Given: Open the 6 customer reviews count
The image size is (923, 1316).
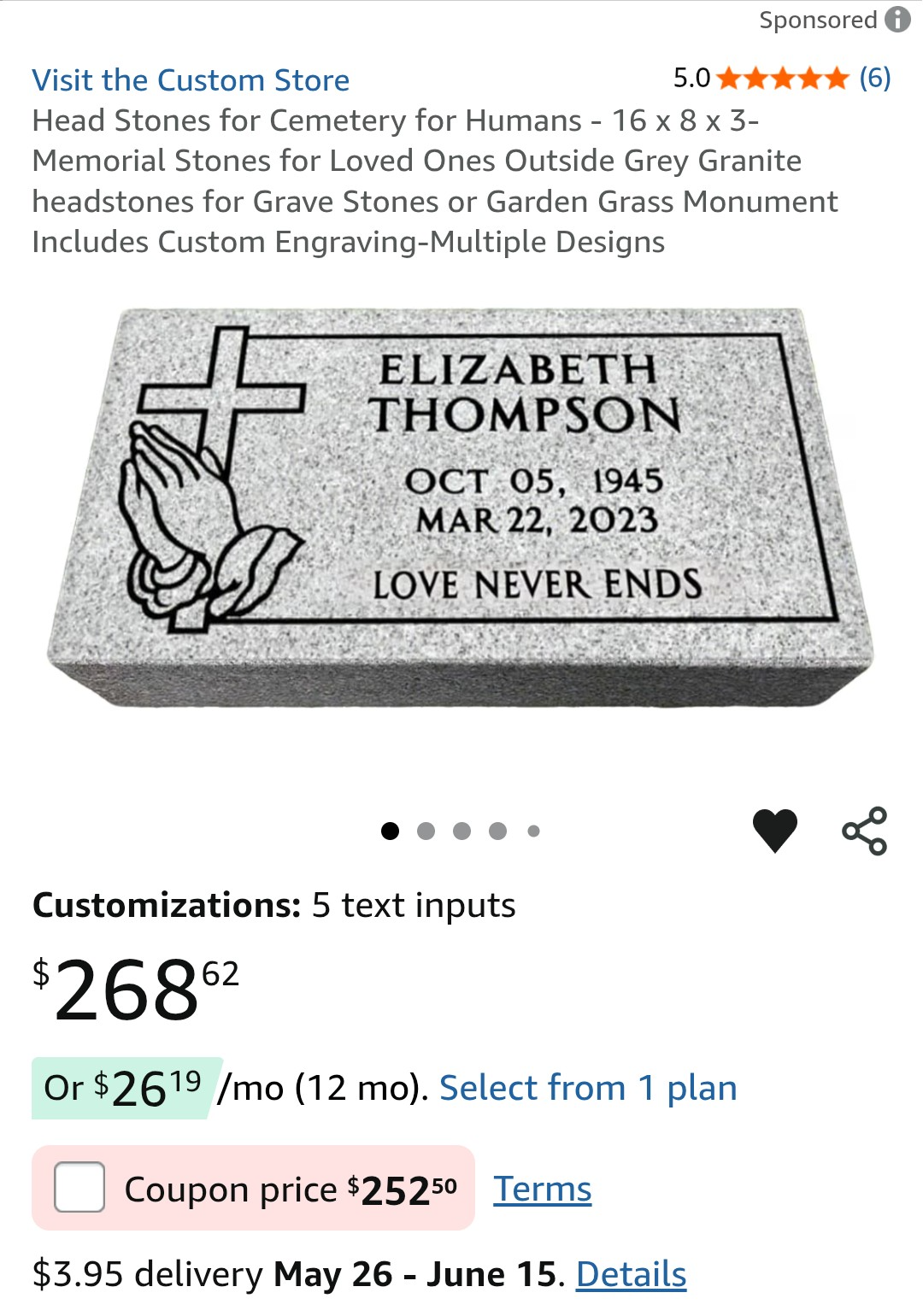Looking at the screenshot, I should pyautogui.click(x=875, y=79).
